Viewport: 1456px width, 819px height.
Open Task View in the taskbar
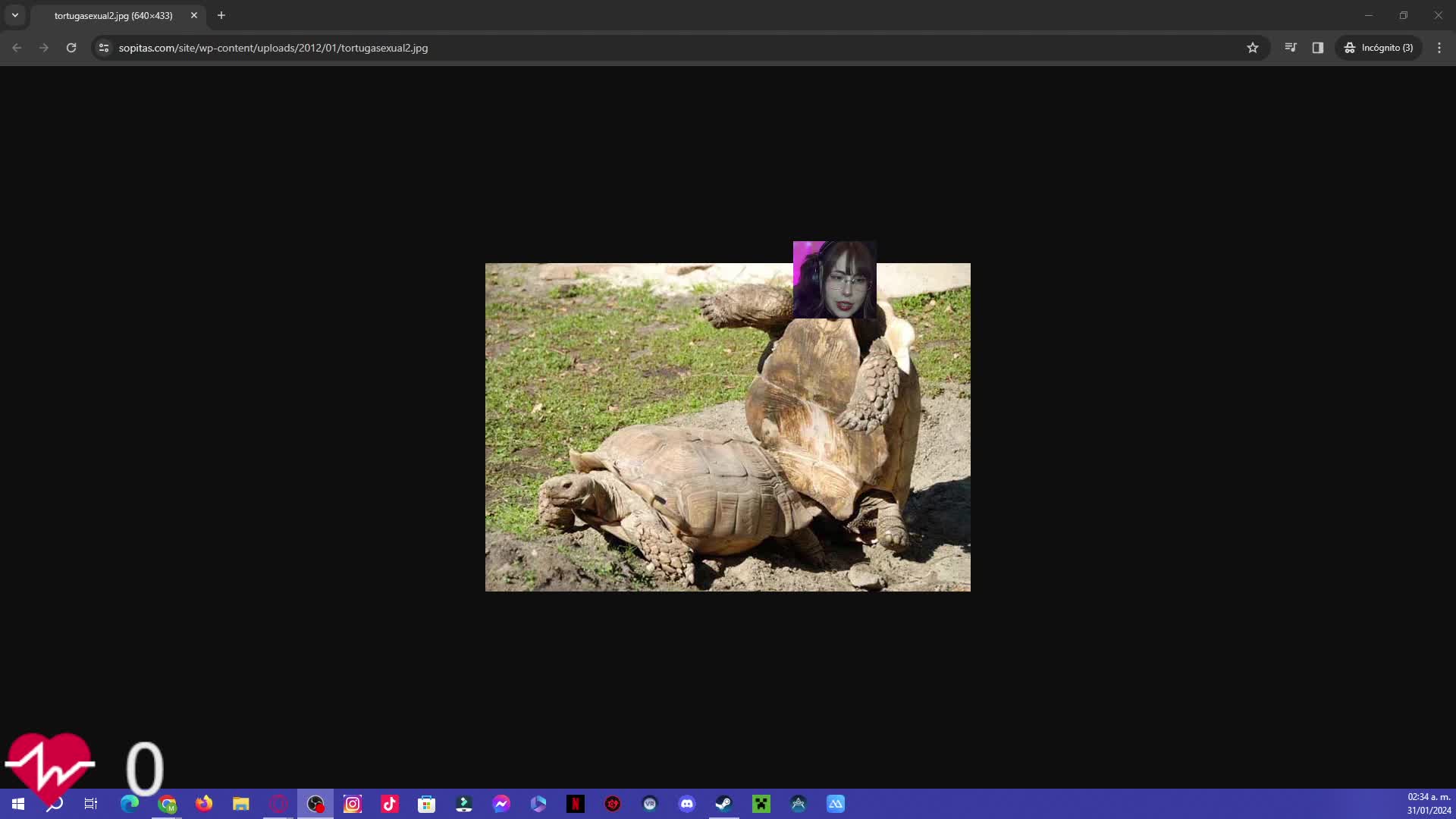91,804
